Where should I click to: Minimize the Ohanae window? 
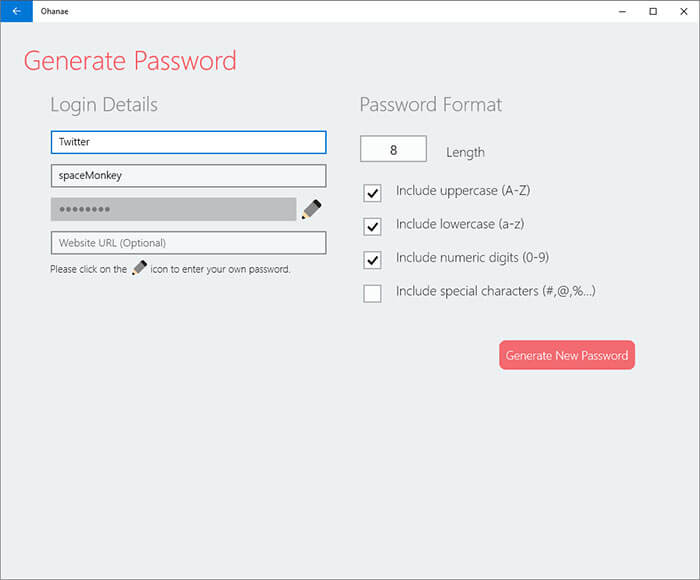coord(622,12)
